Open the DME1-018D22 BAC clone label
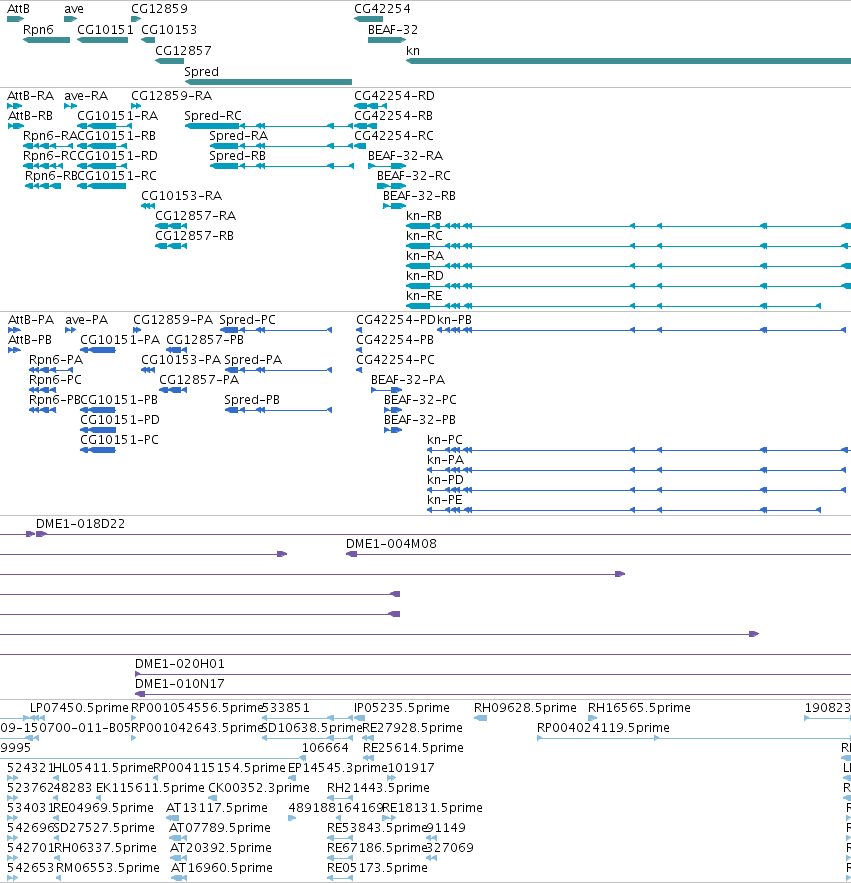 click(x=81, y=524)
